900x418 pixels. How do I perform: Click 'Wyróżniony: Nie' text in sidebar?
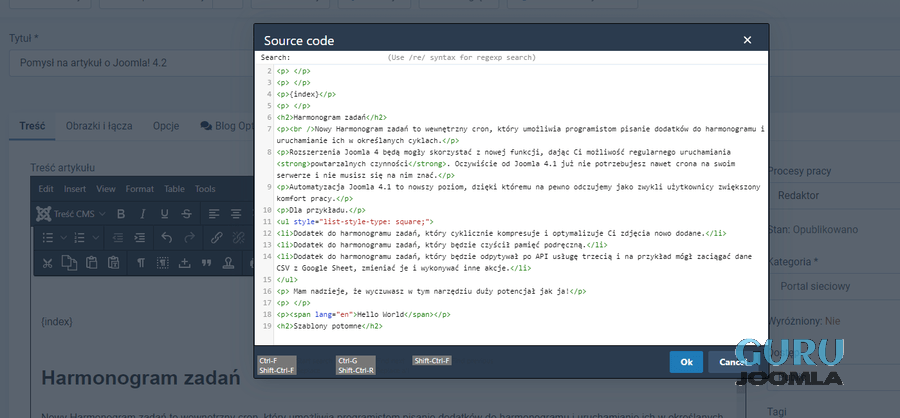click(x=804, y=321)
